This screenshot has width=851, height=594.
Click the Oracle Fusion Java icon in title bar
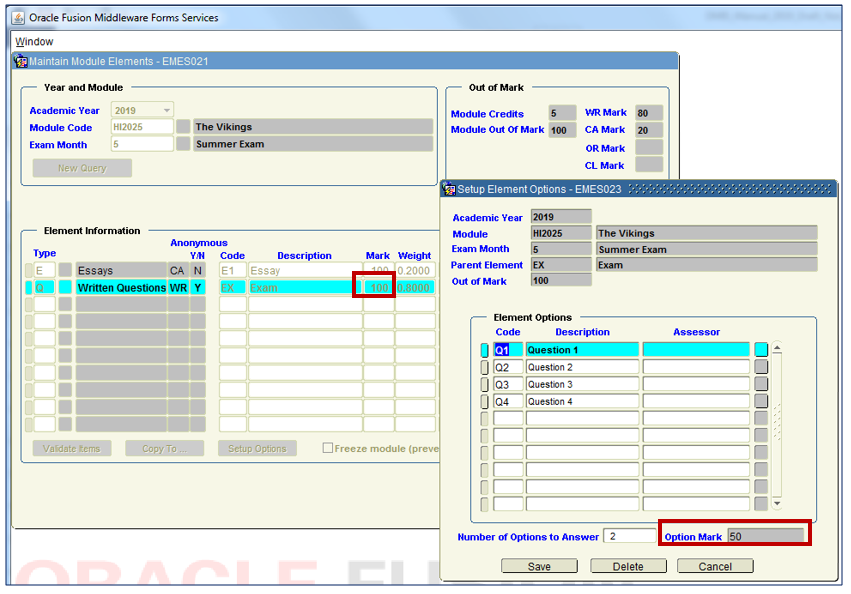[17, 17]
